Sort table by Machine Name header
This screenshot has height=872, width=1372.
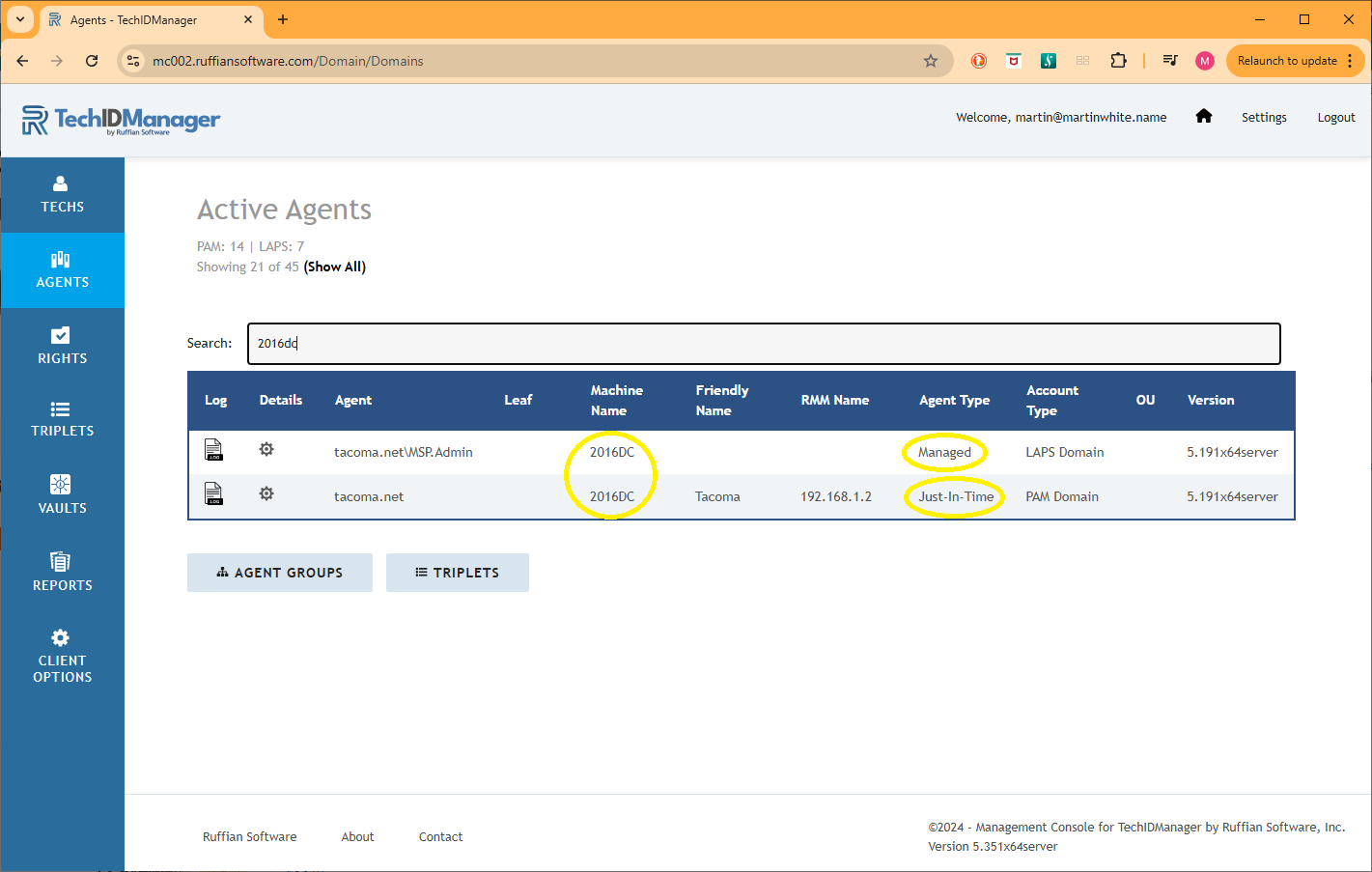[616, 401]
